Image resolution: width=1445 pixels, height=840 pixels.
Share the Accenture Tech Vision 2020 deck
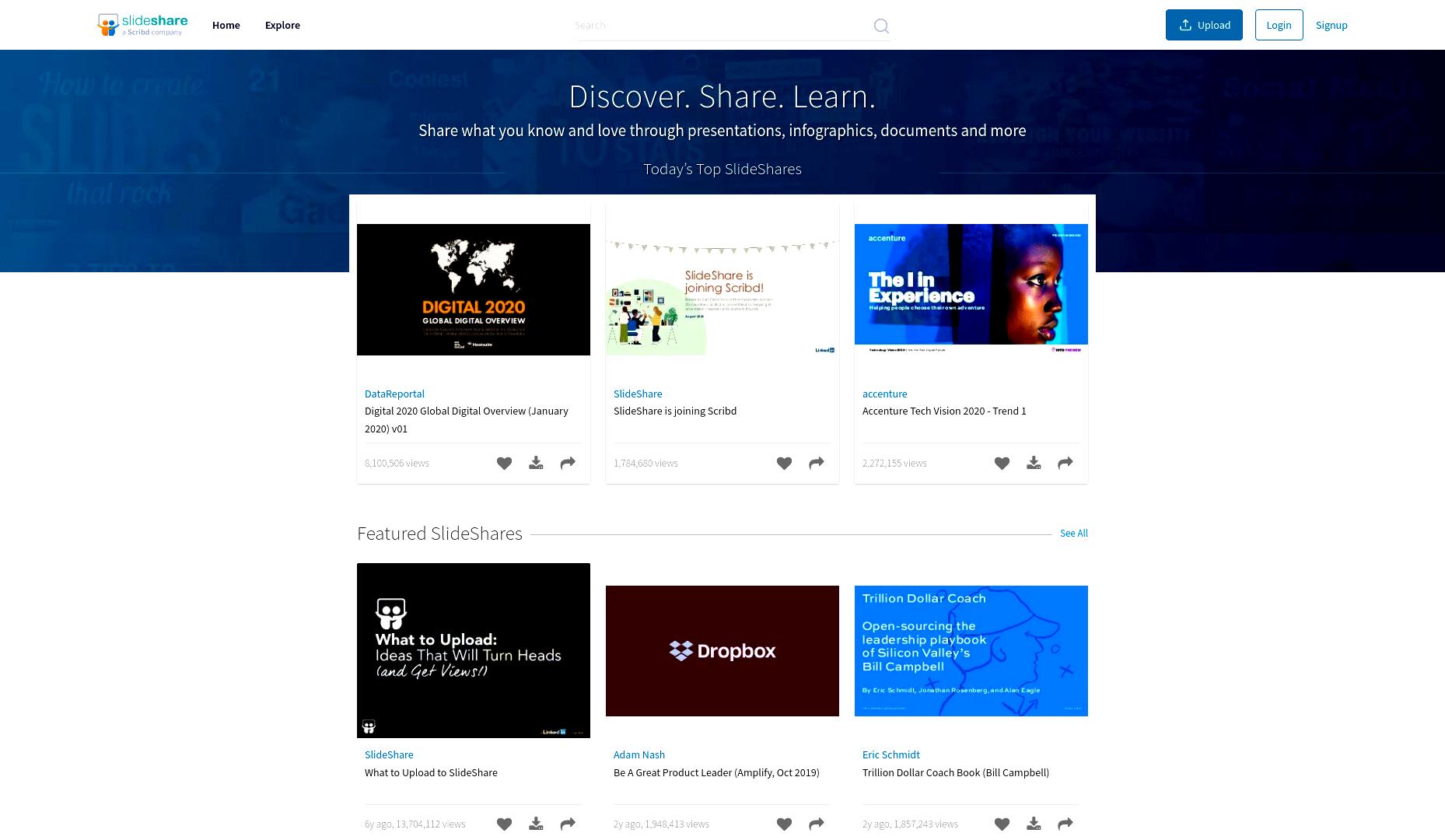tap(1065, 464)
